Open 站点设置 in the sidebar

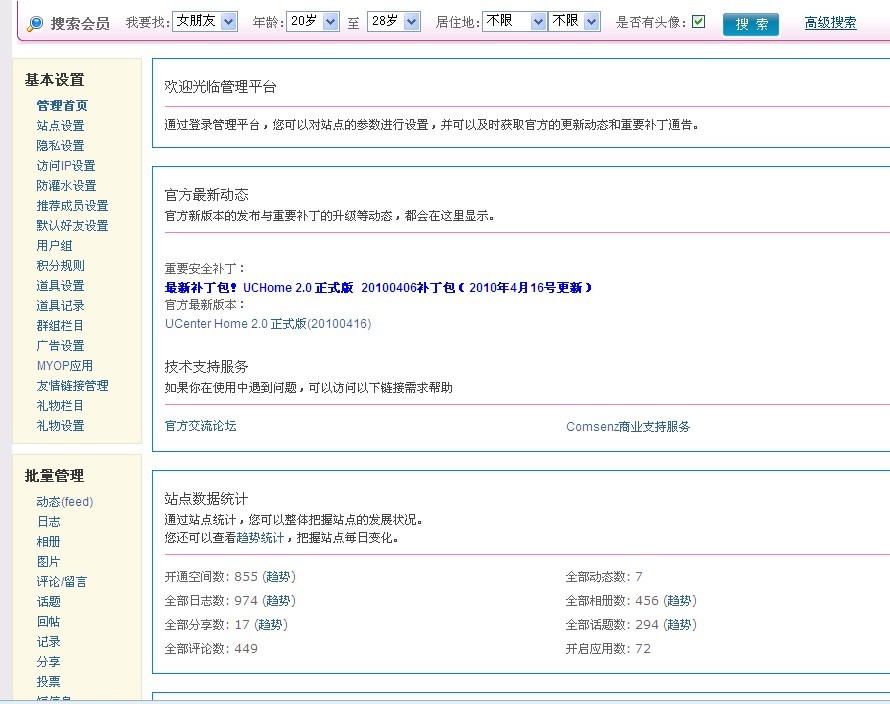pos(60,125)
